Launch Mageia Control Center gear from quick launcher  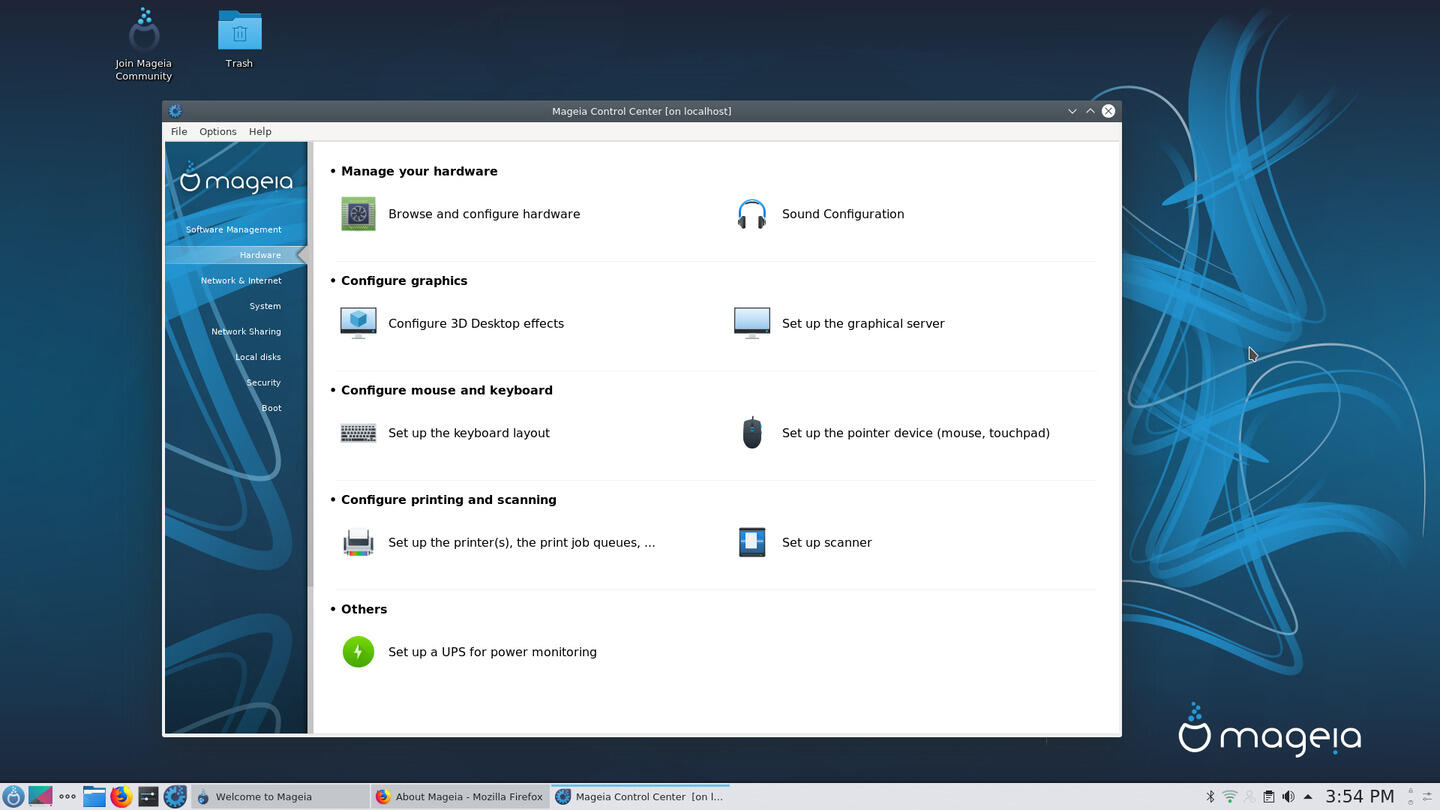(175, 796)
